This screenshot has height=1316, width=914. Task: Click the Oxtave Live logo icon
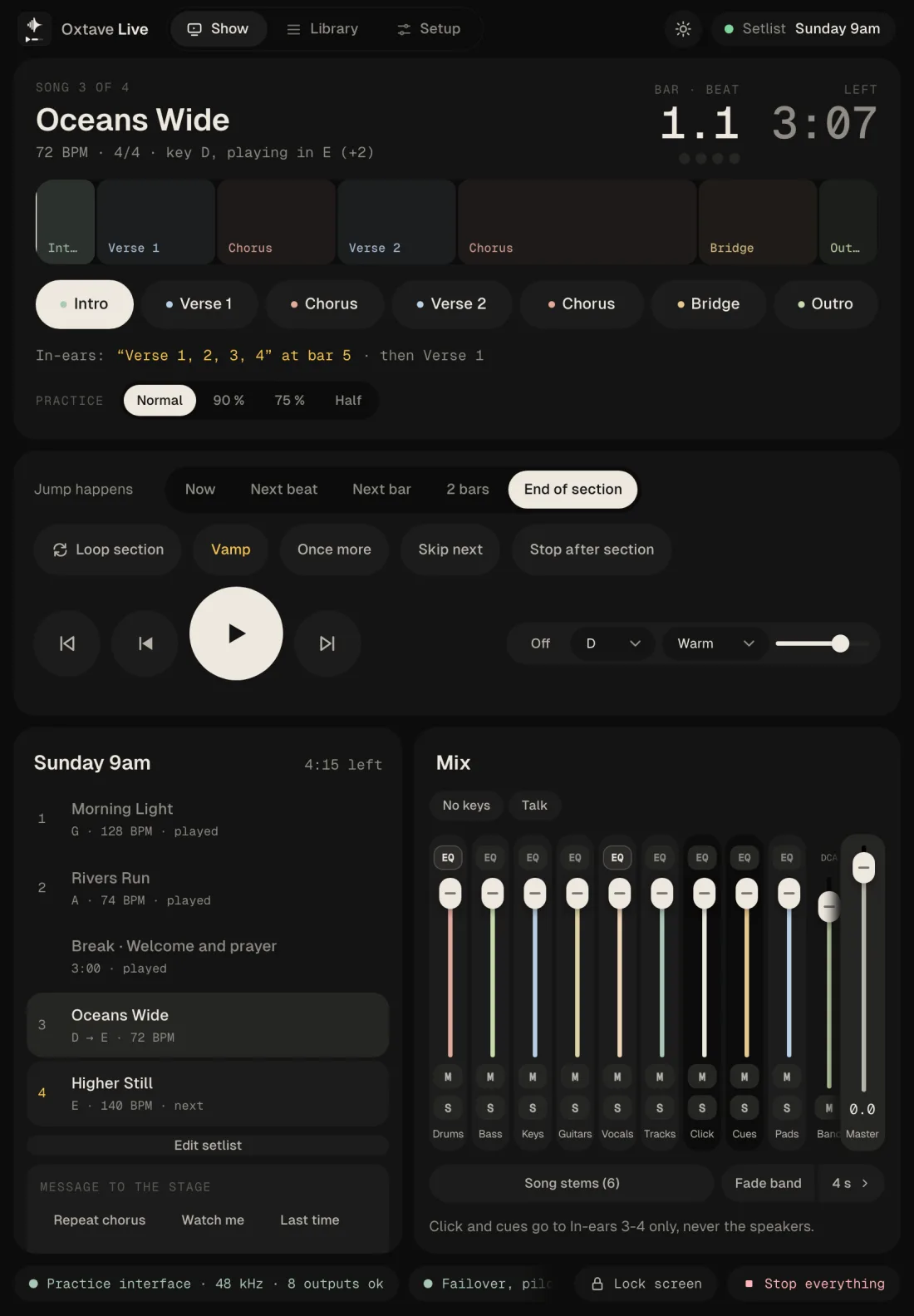tap(34, 29)
